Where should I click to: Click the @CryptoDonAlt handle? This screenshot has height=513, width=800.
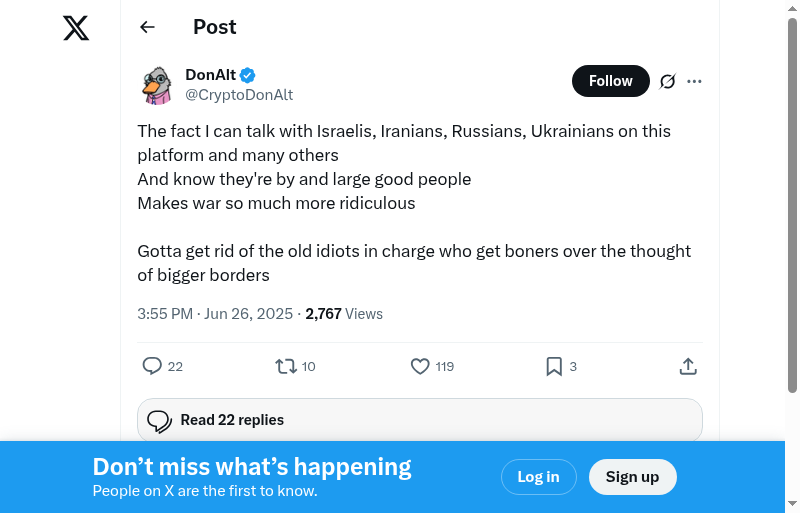pyautogui.click(x=239, y=95)
